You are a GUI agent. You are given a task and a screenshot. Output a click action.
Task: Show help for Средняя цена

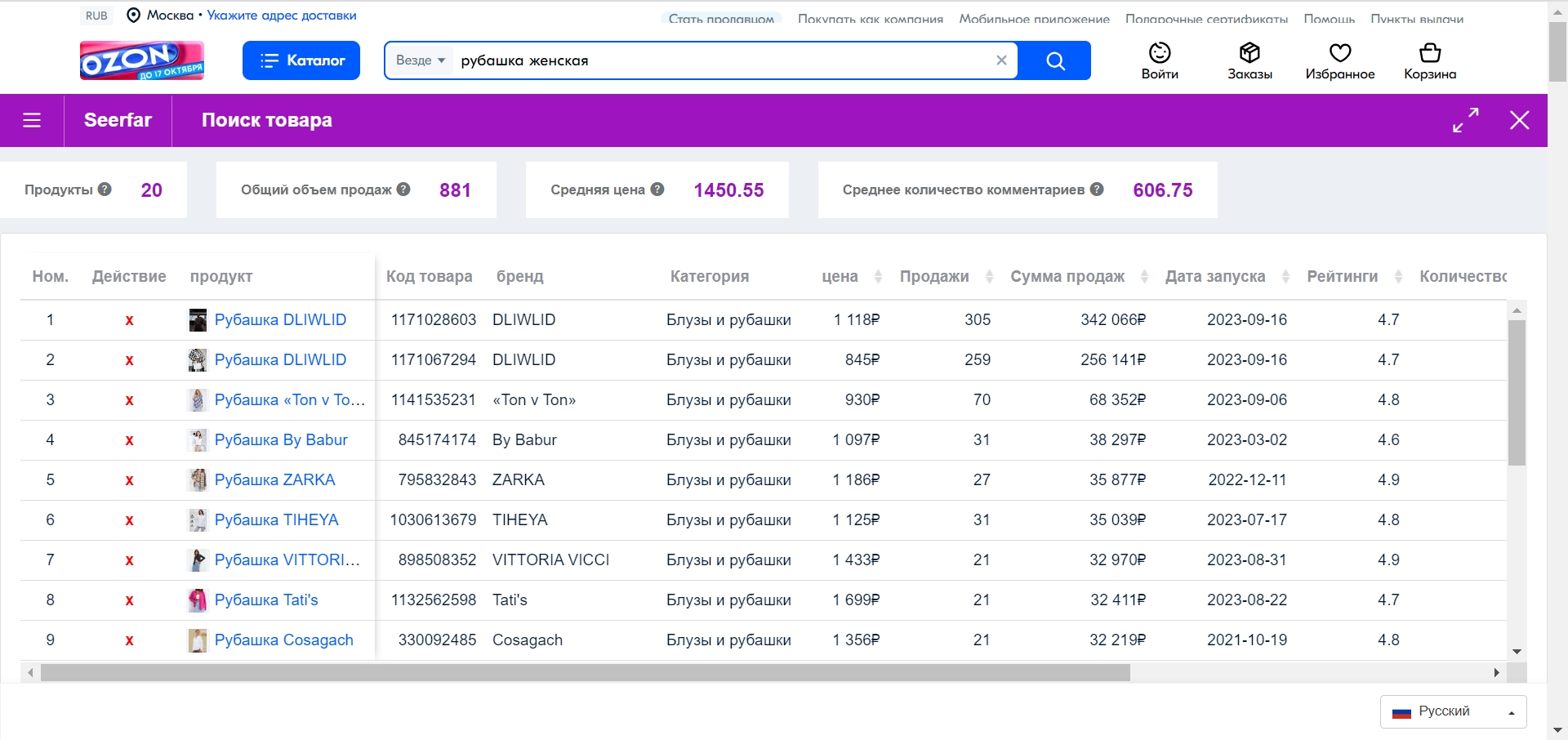tap(657, 189)
